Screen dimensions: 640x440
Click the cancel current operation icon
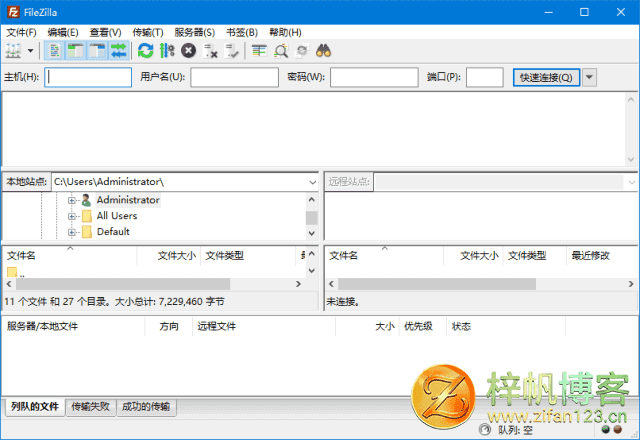point(189,51)
